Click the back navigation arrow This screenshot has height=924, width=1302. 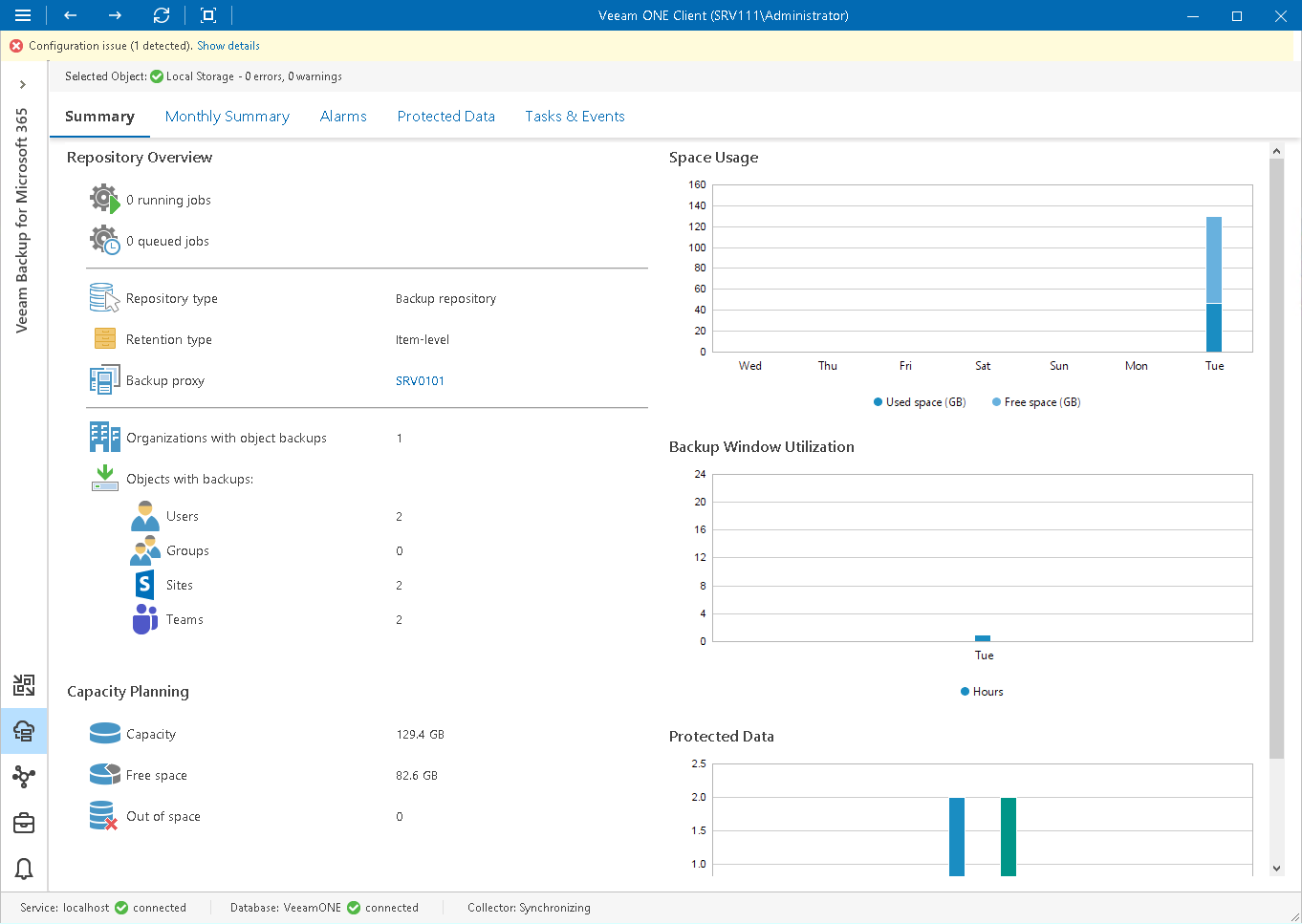tap(67, 15)
